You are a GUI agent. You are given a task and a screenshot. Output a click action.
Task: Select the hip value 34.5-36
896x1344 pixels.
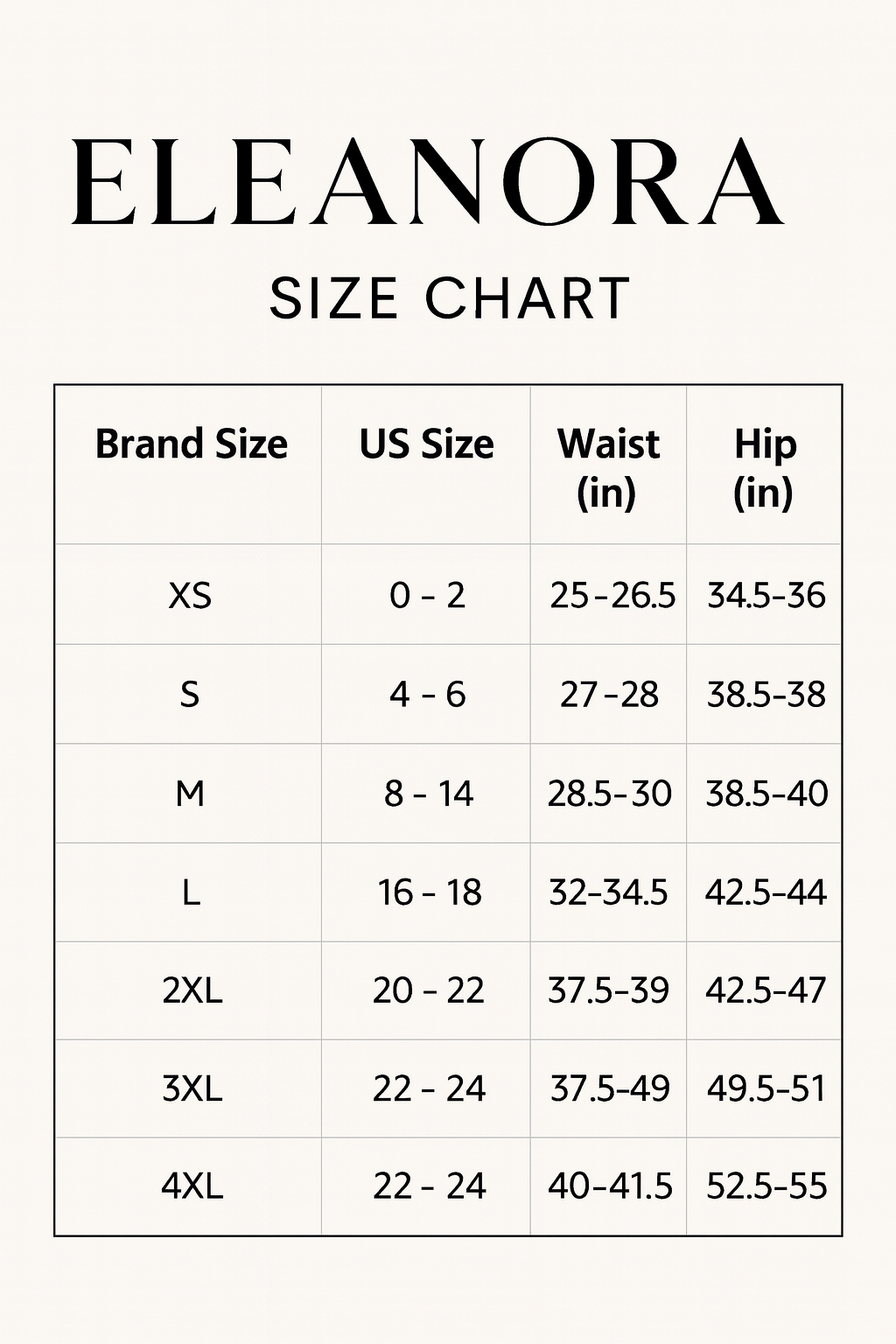pyautogui.click(x=766, y=596)
